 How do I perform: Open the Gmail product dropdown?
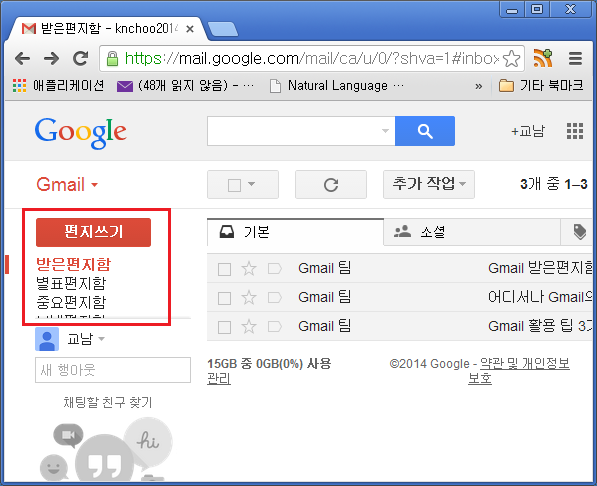click(67, 185)
